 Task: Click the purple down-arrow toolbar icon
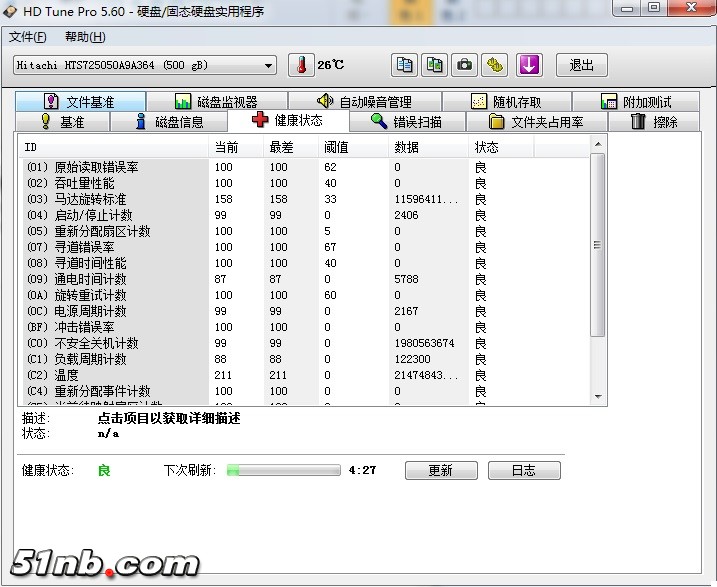529,65
